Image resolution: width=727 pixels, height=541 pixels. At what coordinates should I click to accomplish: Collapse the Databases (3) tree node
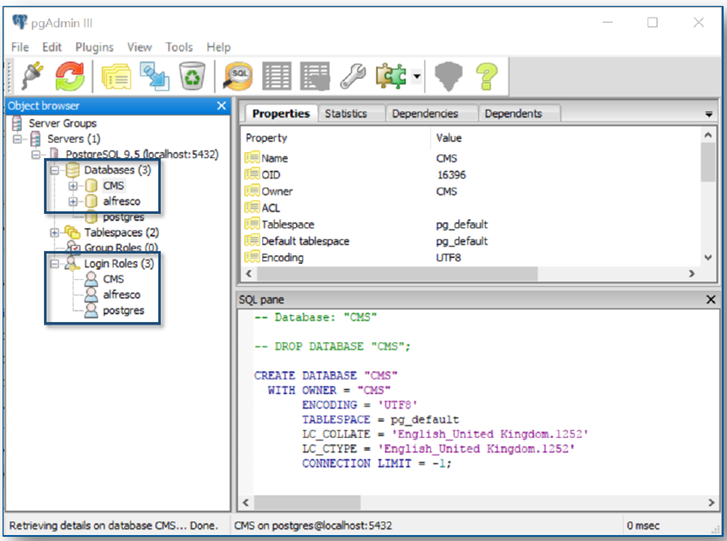(55, 171)
